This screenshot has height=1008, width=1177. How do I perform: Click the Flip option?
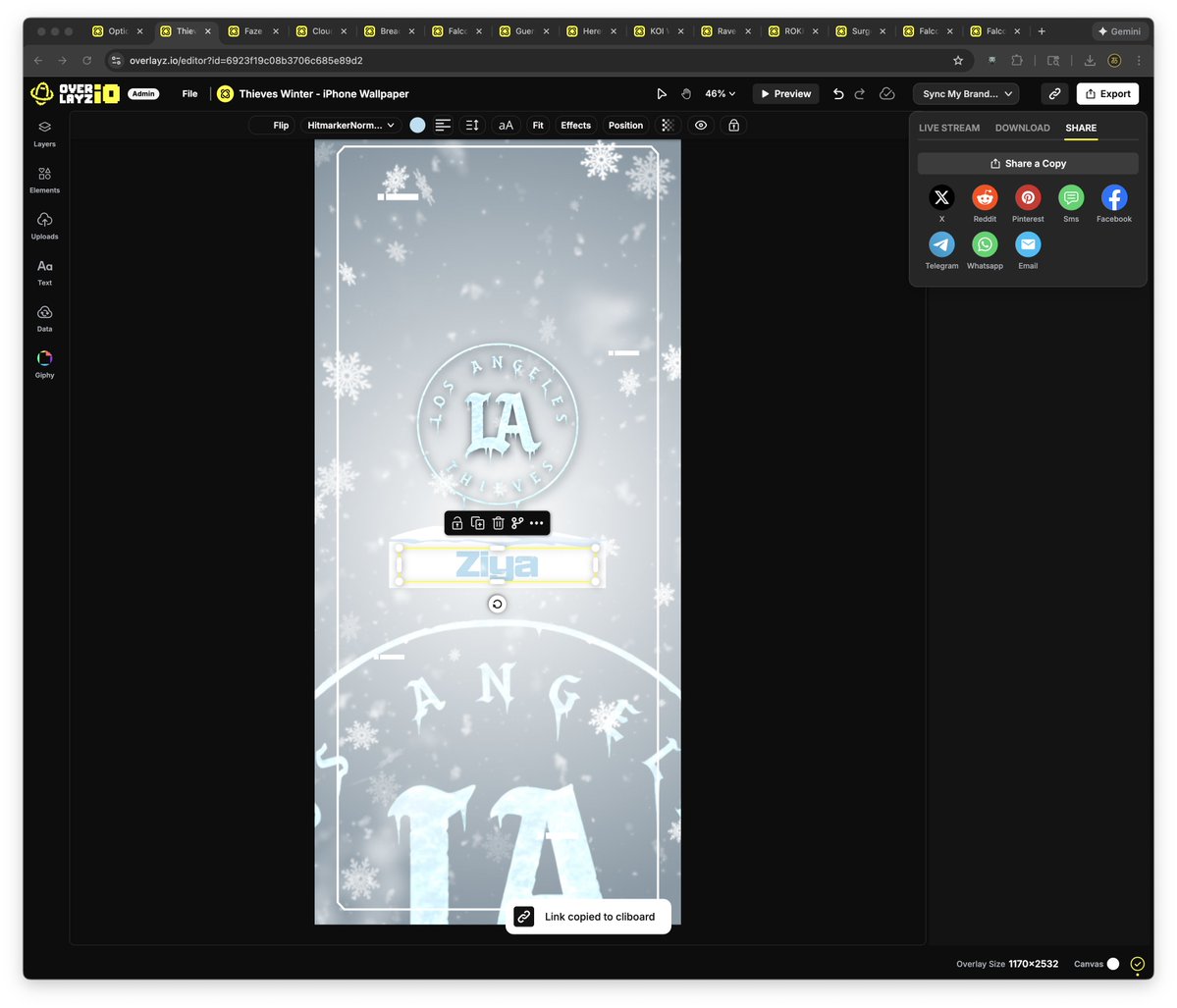pos(281,126)
